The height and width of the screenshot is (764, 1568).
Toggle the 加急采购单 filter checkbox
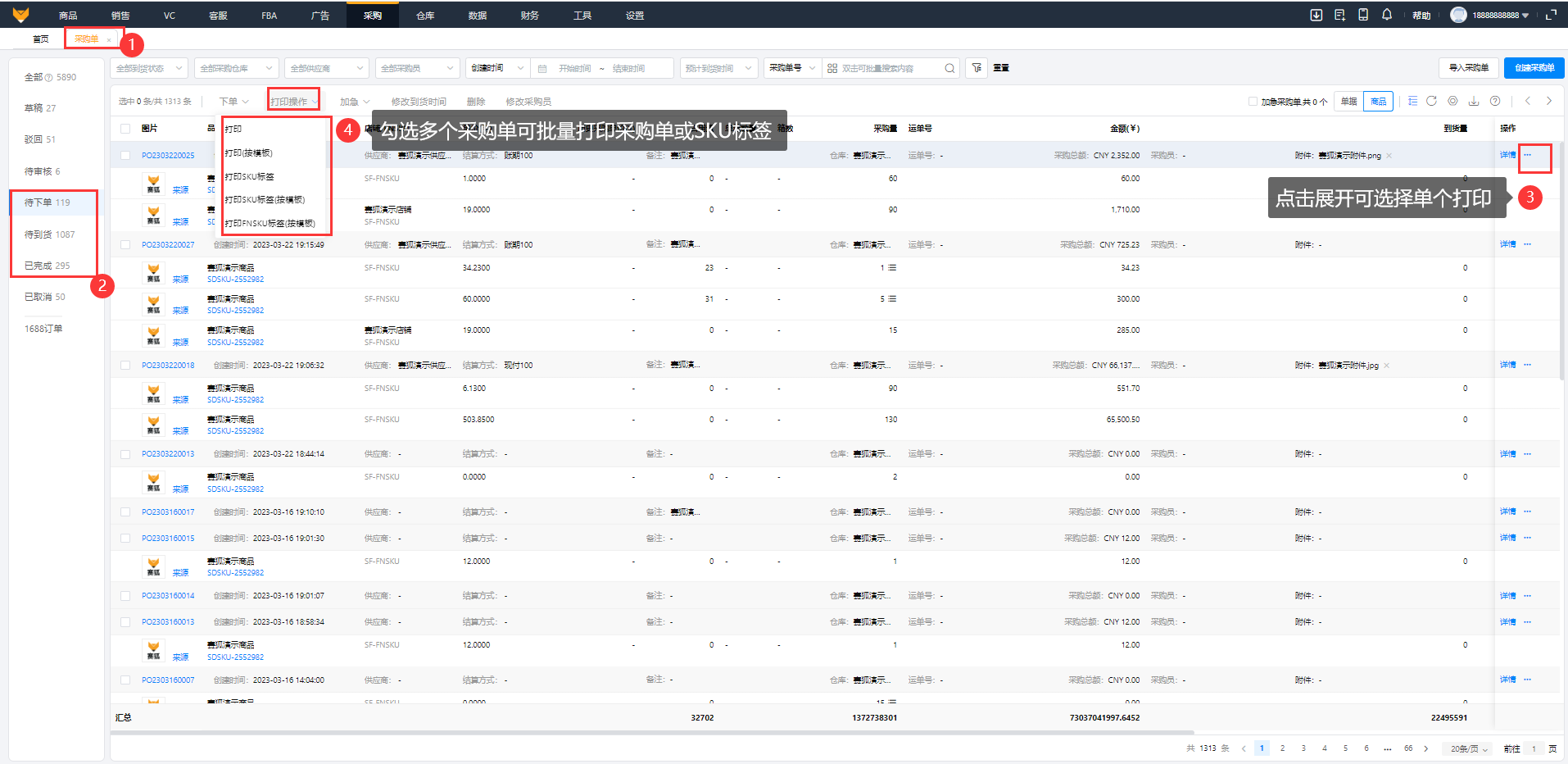1253,102
